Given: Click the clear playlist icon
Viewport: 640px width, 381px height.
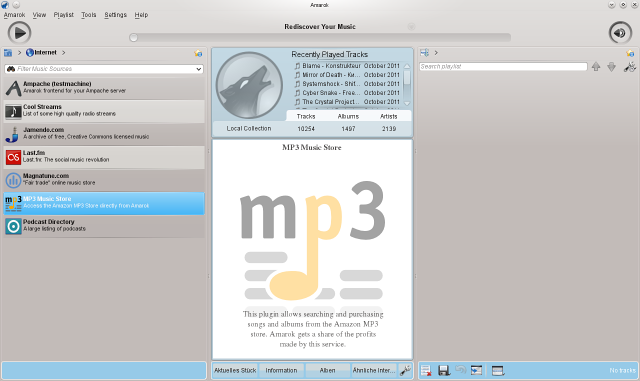Looking at the screenshot, I should [x=426, y=370].
